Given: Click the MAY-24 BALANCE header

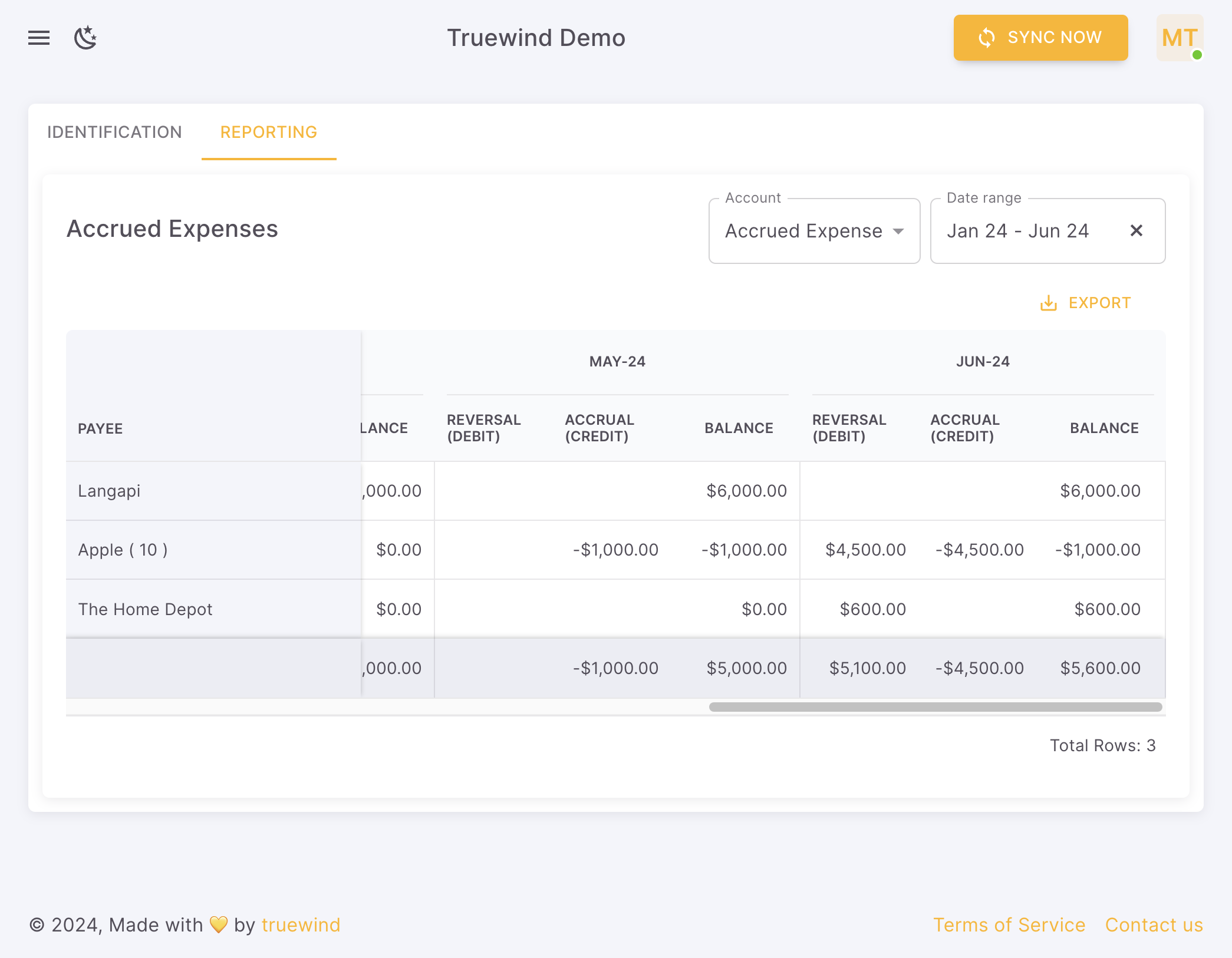Looking at the screenshot, I should (x=739, y=428).
